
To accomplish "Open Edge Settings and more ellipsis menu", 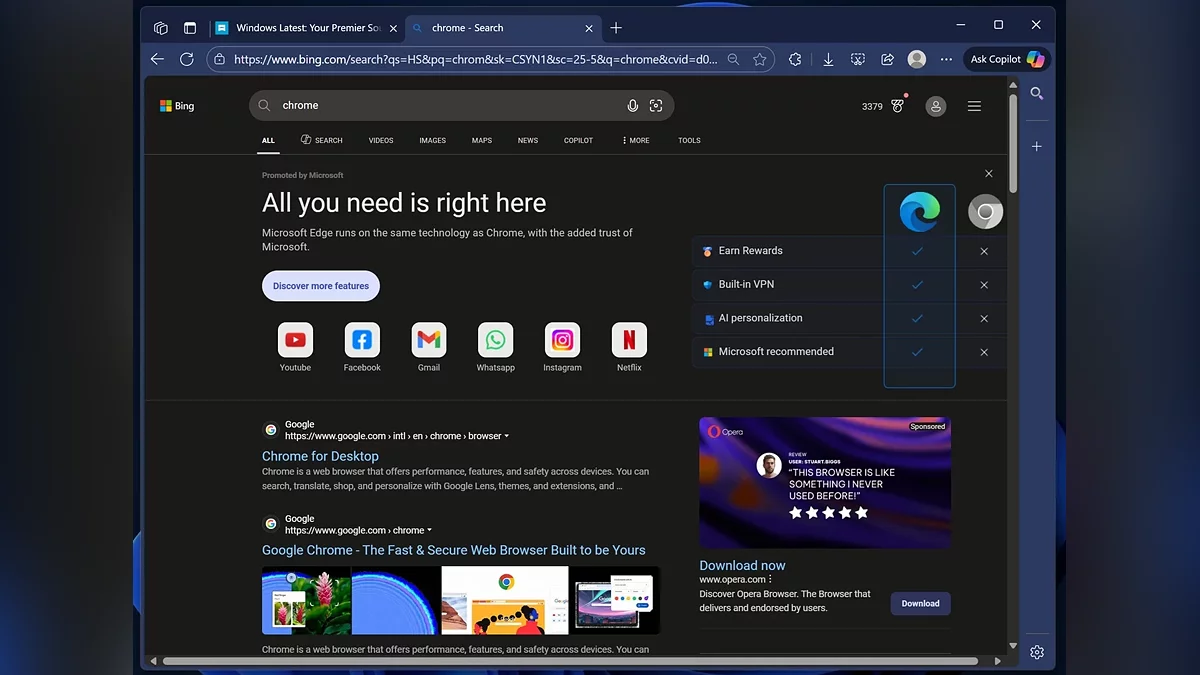I will click(946, 60).
